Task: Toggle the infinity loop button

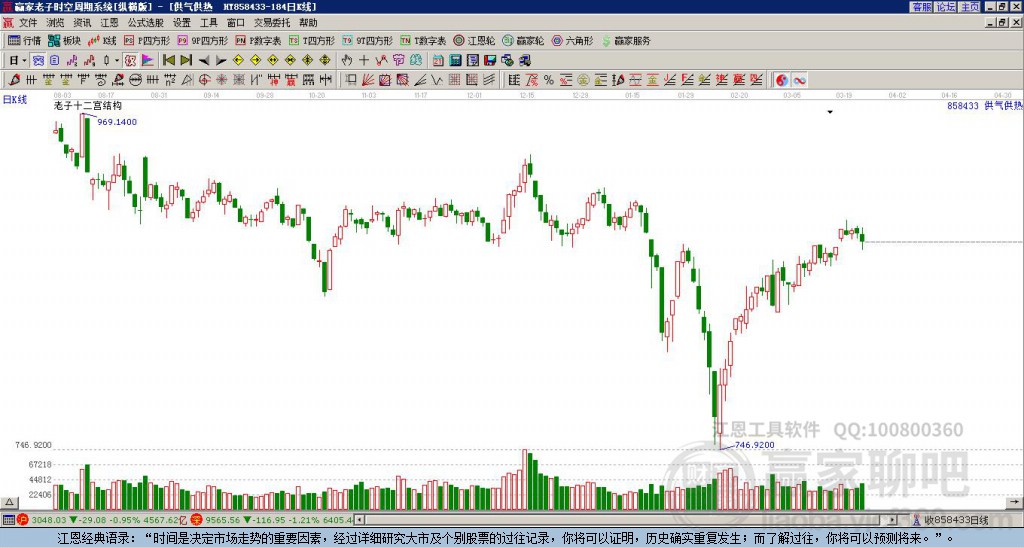Action: pyautogui.click(x=799, y=80)
